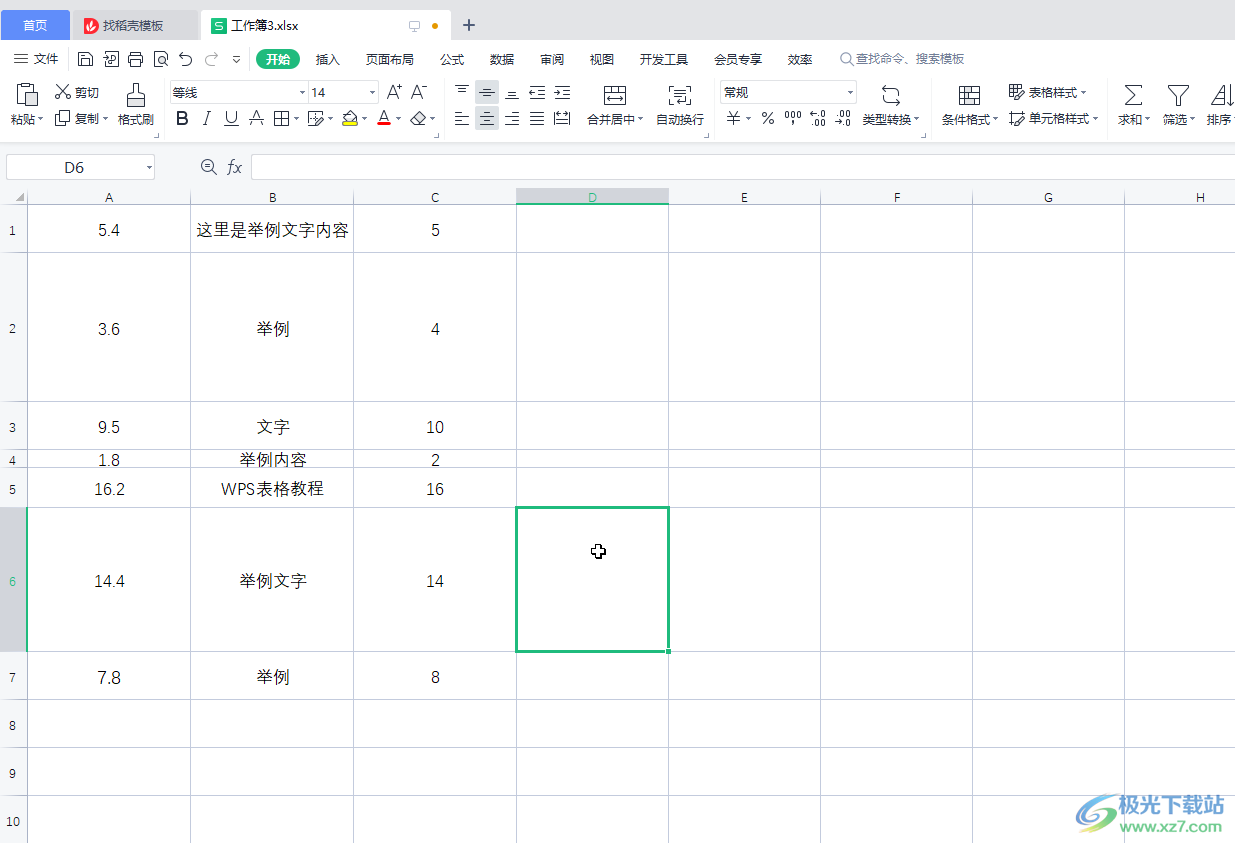Select the Format Painter (格式刷) tool
The image size is (1235, 843).
pos(135,105)
